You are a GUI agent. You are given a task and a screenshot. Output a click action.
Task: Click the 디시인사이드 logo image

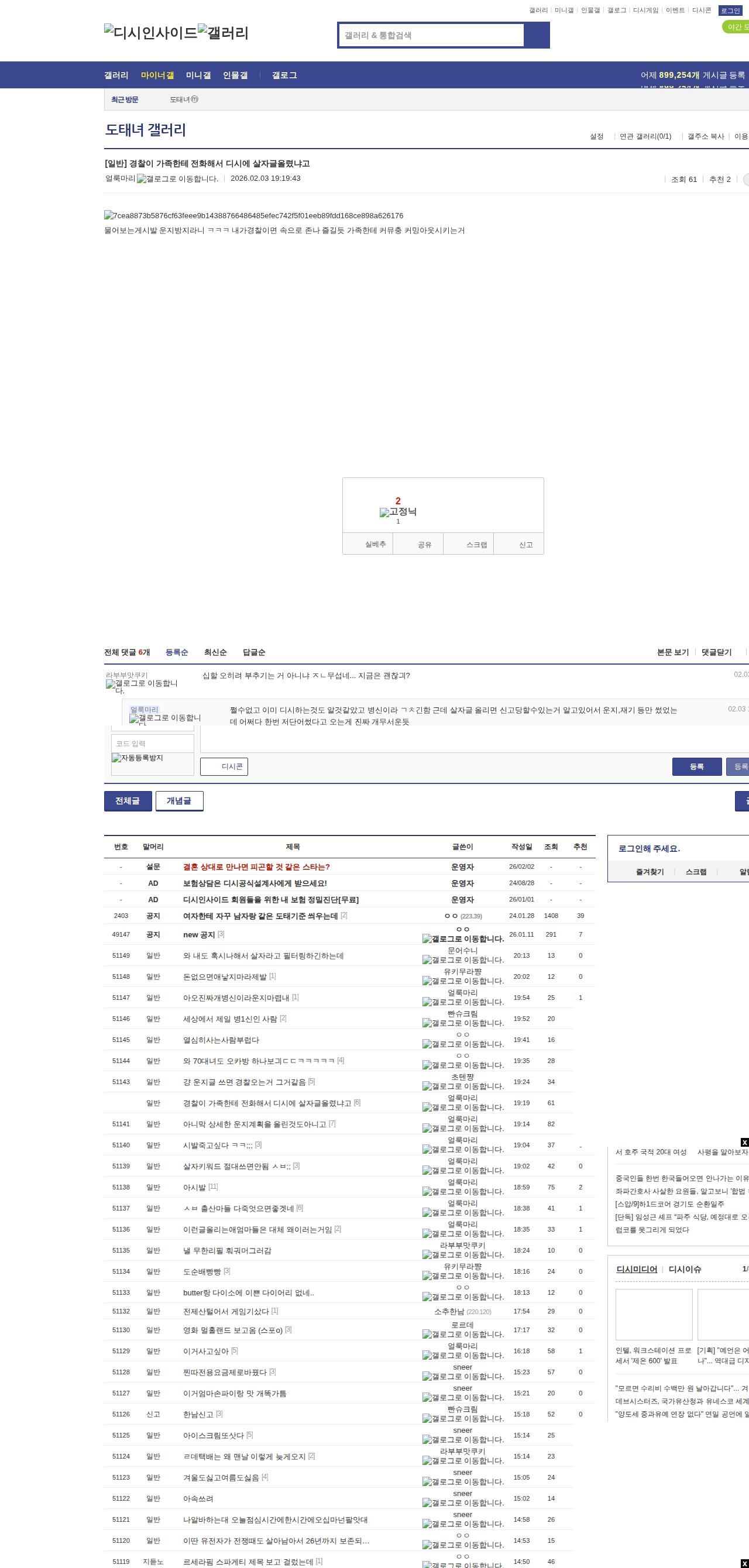(151, 32)
